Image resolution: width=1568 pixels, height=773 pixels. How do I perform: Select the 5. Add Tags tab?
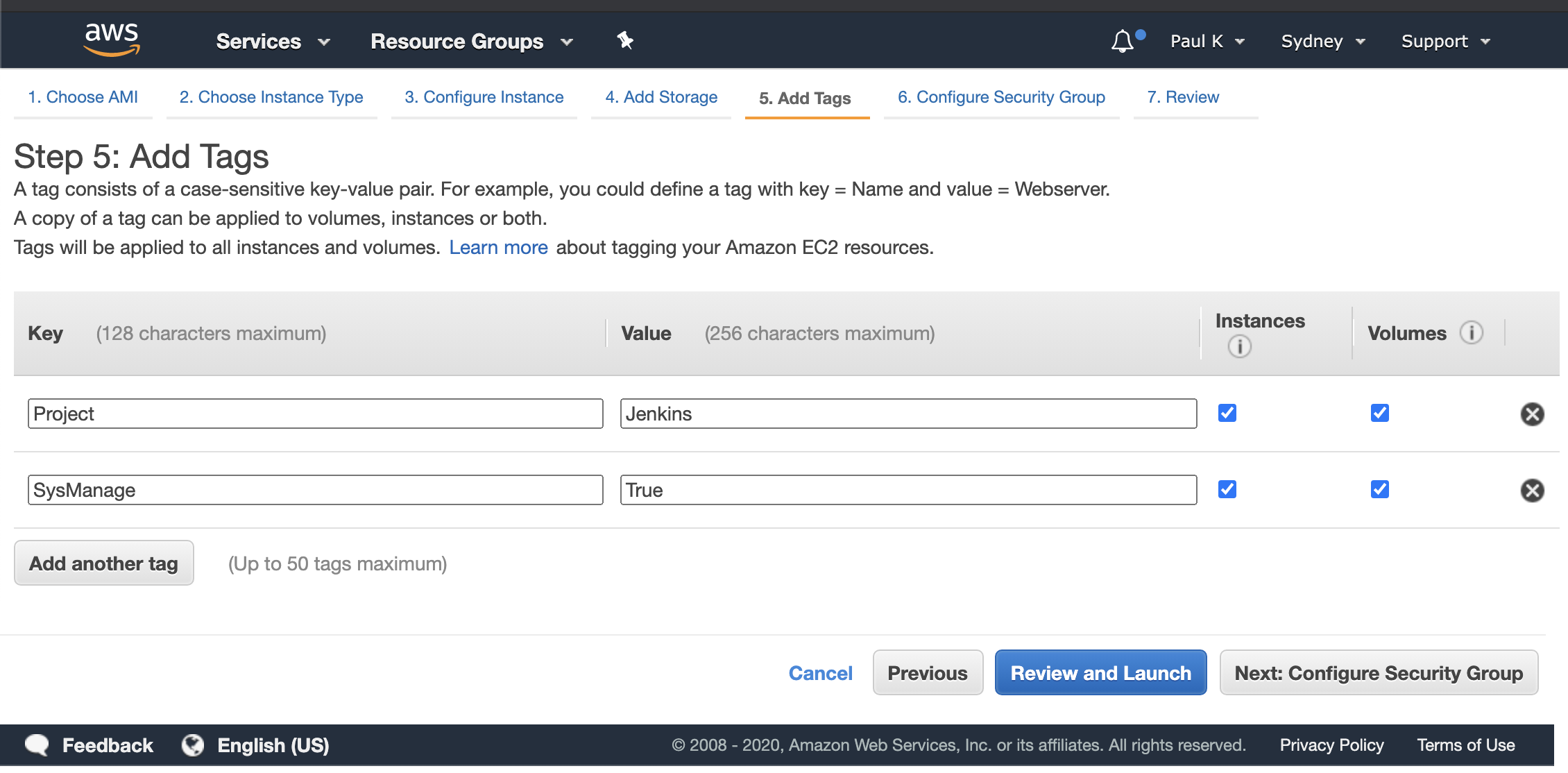[805, 99]
